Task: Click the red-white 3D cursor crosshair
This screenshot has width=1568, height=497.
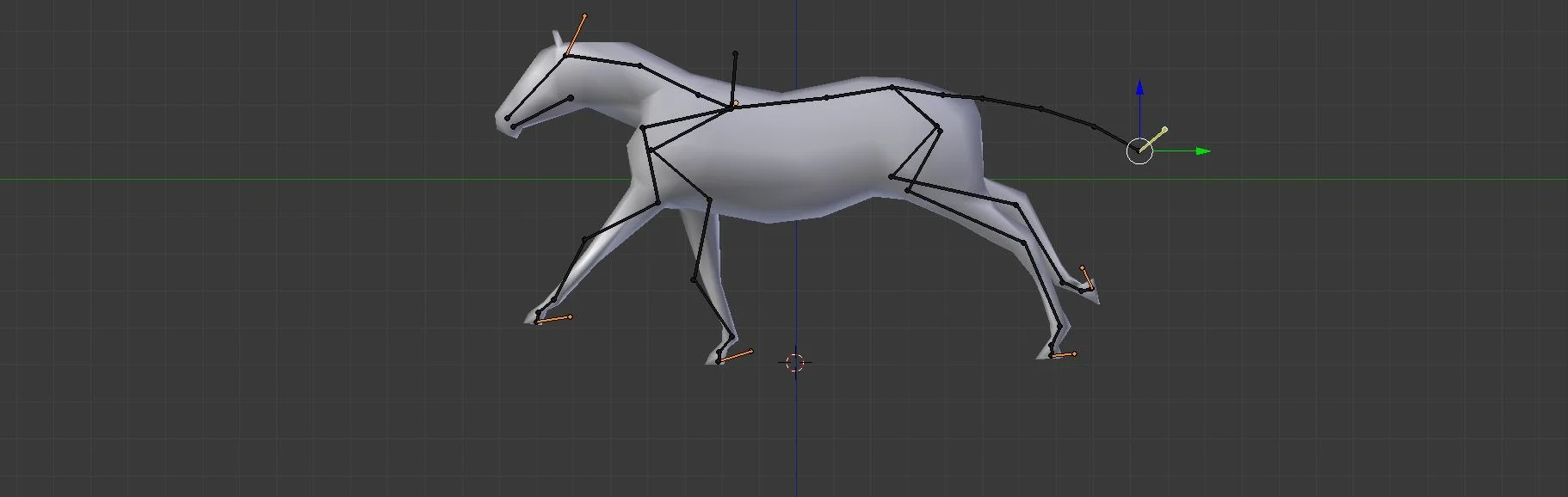Action: pyautogui.click(x=795, y=363)
